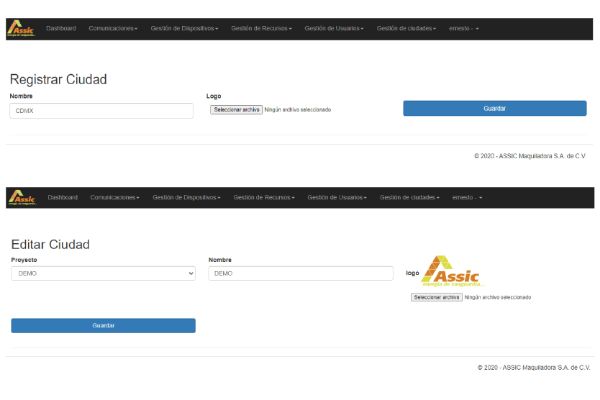Expand Gestión de ciudades in the top navbar
This screenshot has width=600, height=400.
click(407, 29)
